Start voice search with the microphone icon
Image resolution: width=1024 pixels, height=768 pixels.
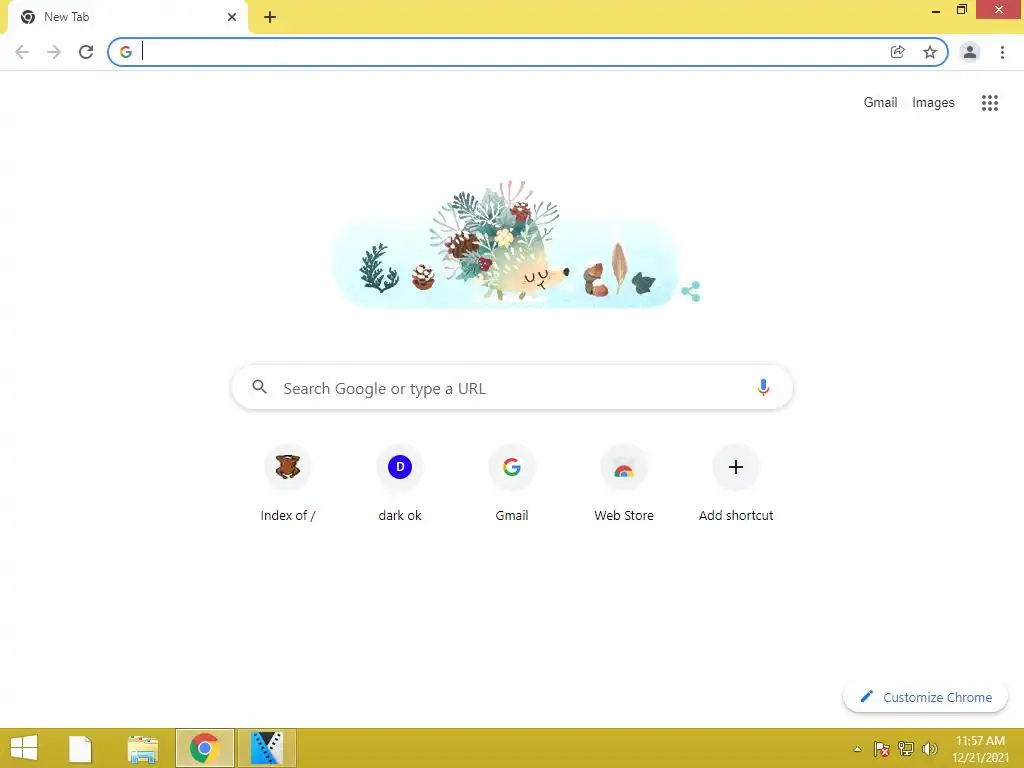click(763, 387)
